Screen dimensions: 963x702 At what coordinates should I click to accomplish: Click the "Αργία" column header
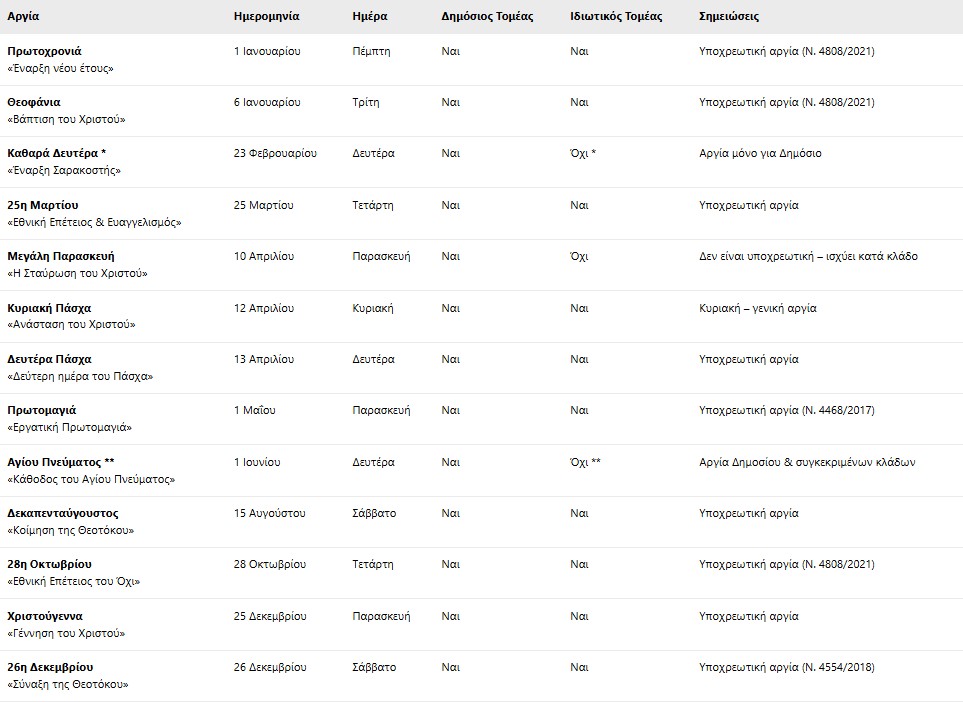pos(23,17)
